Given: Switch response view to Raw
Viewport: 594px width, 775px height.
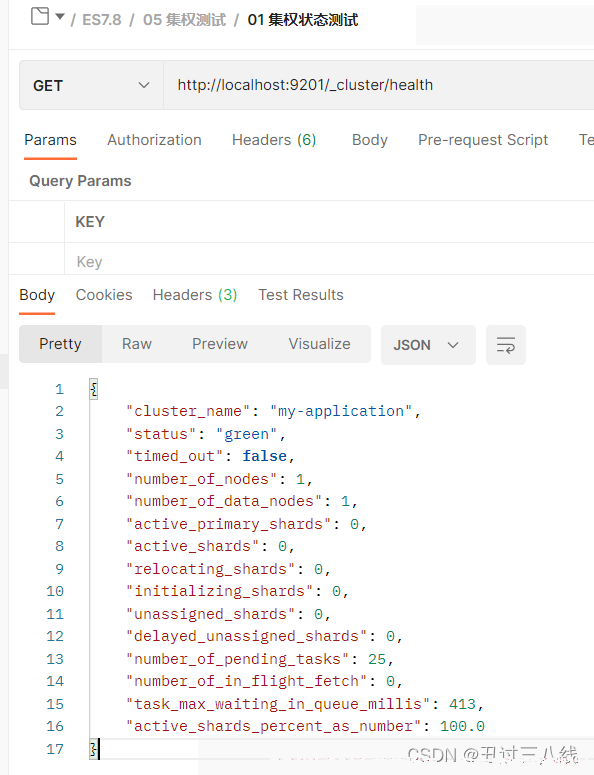Looking at the screenshot, I should click(x=137, y=344).
